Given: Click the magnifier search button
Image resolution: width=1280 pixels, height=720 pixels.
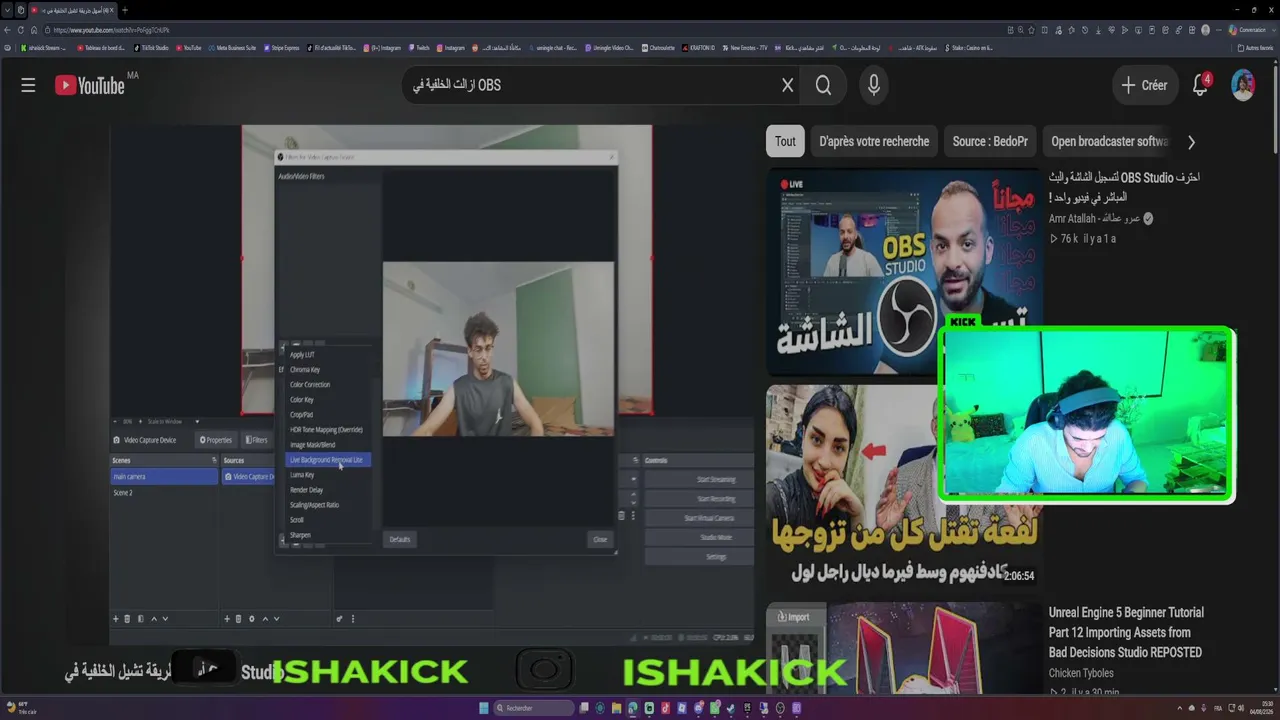Looking at the screenshot, I should click(823, 86).
